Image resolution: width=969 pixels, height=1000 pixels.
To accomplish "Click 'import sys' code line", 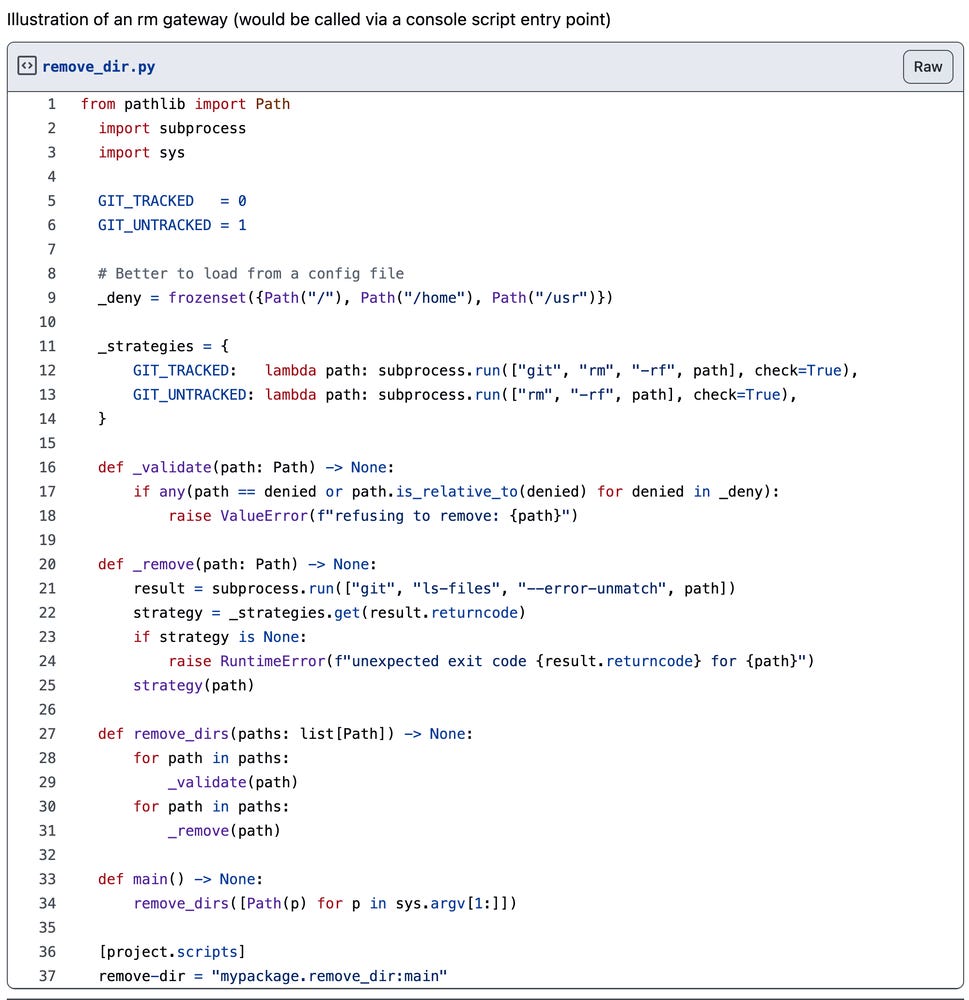I will 141,152.
